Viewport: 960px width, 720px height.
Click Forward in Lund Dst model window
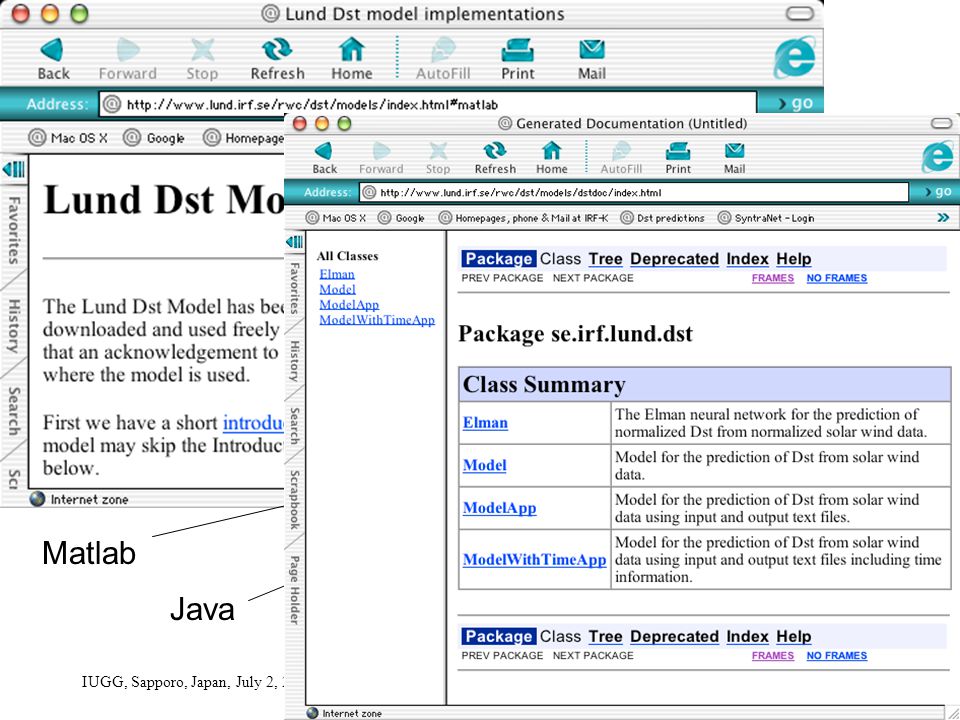(x=127, y=59)
